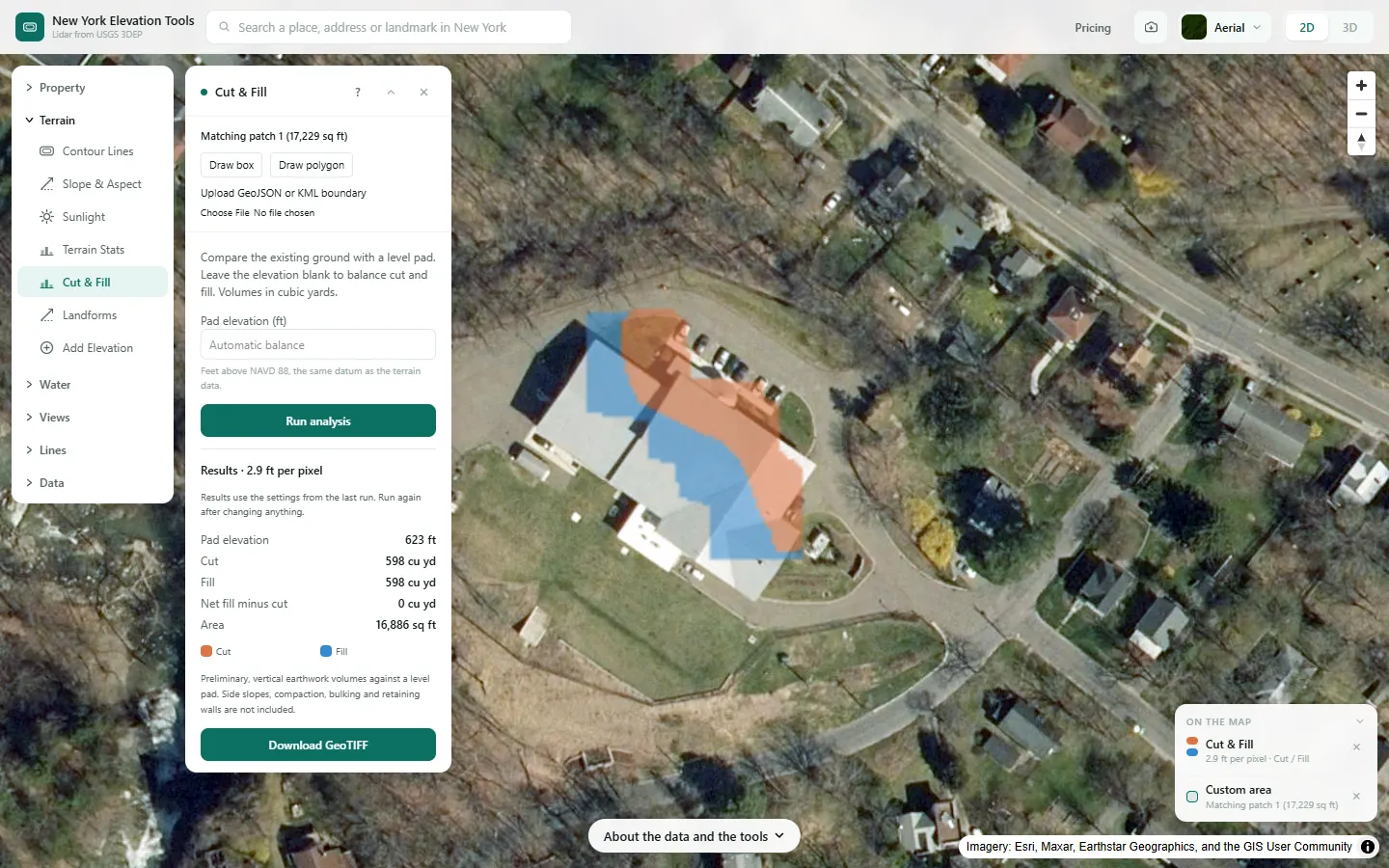Toggle the Custom area layer swatch
The height and width of the screenshot is (868, 1389).
(x=1192, y=797)
